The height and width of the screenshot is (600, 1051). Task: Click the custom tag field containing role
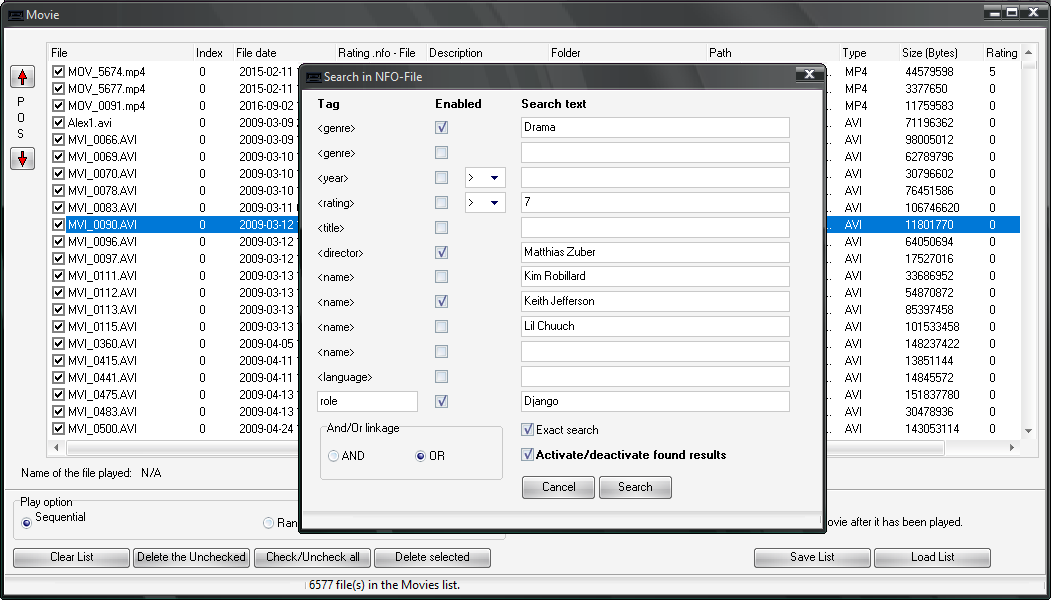[367, 402]
